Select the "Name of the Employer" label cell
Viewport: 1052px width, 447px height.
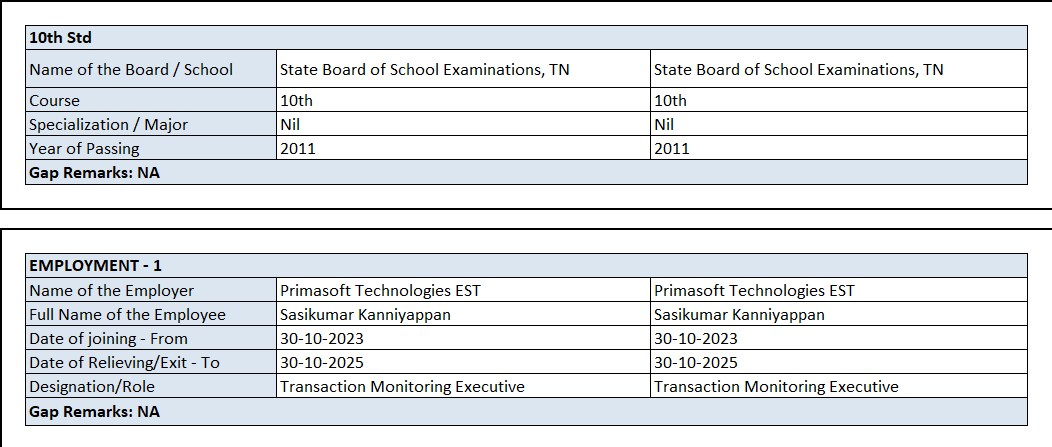pos(112,290)
